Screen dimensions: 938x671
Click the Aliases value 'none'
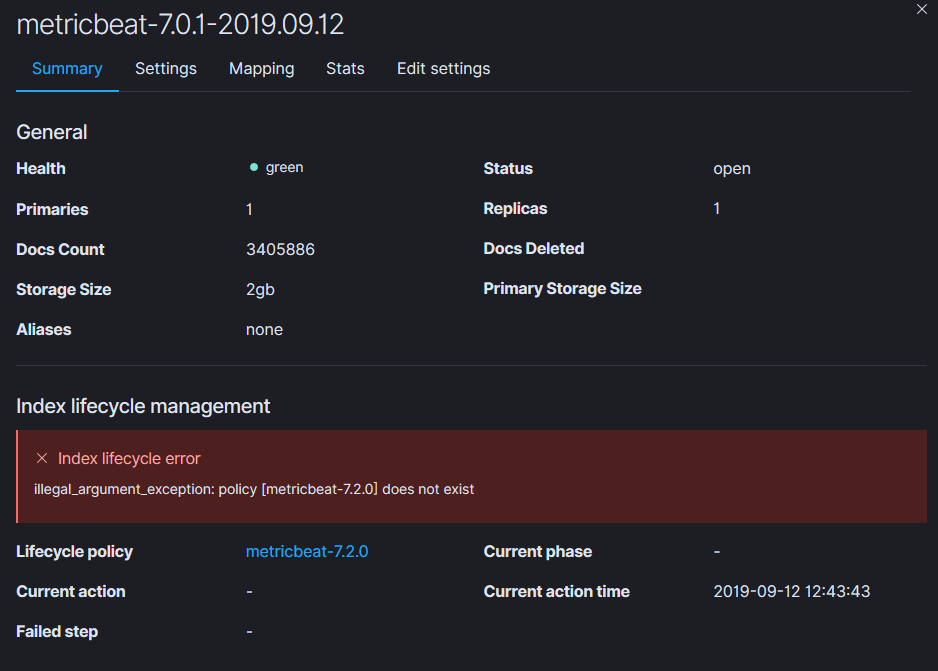[x=264, y=330]
